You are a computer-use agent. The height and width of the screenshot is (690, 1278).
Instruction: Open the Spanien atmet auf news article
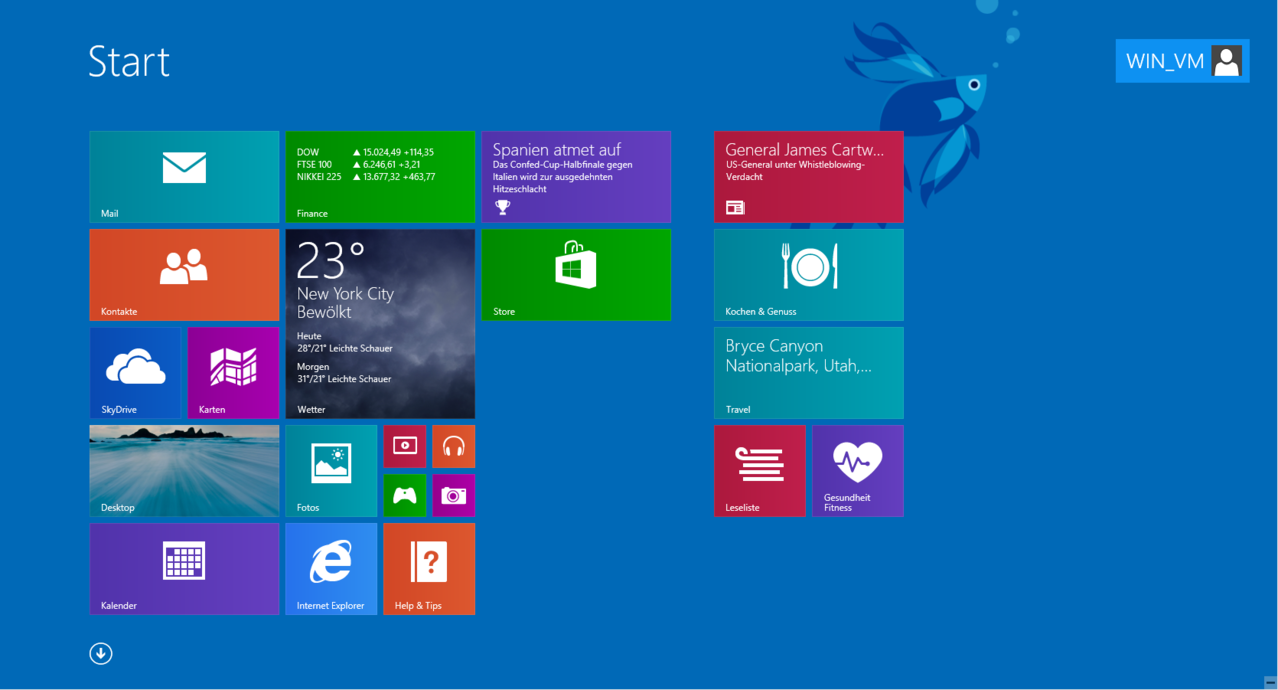pyautogui.click(x=576, y=176)
